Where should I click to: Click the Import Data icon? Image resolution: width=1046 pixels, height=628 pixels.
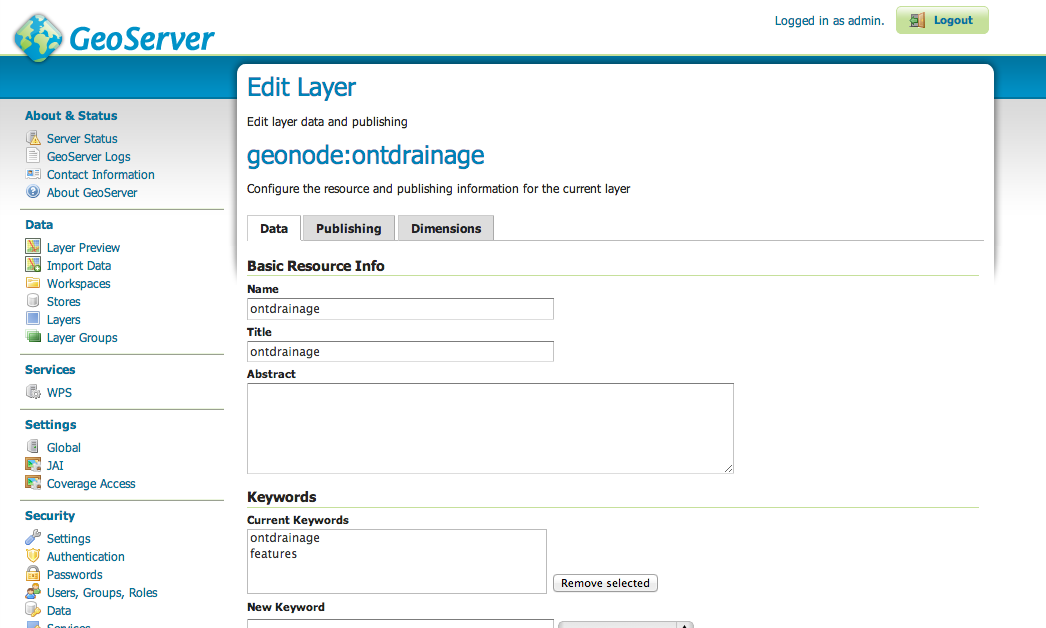tap(33, 264)
